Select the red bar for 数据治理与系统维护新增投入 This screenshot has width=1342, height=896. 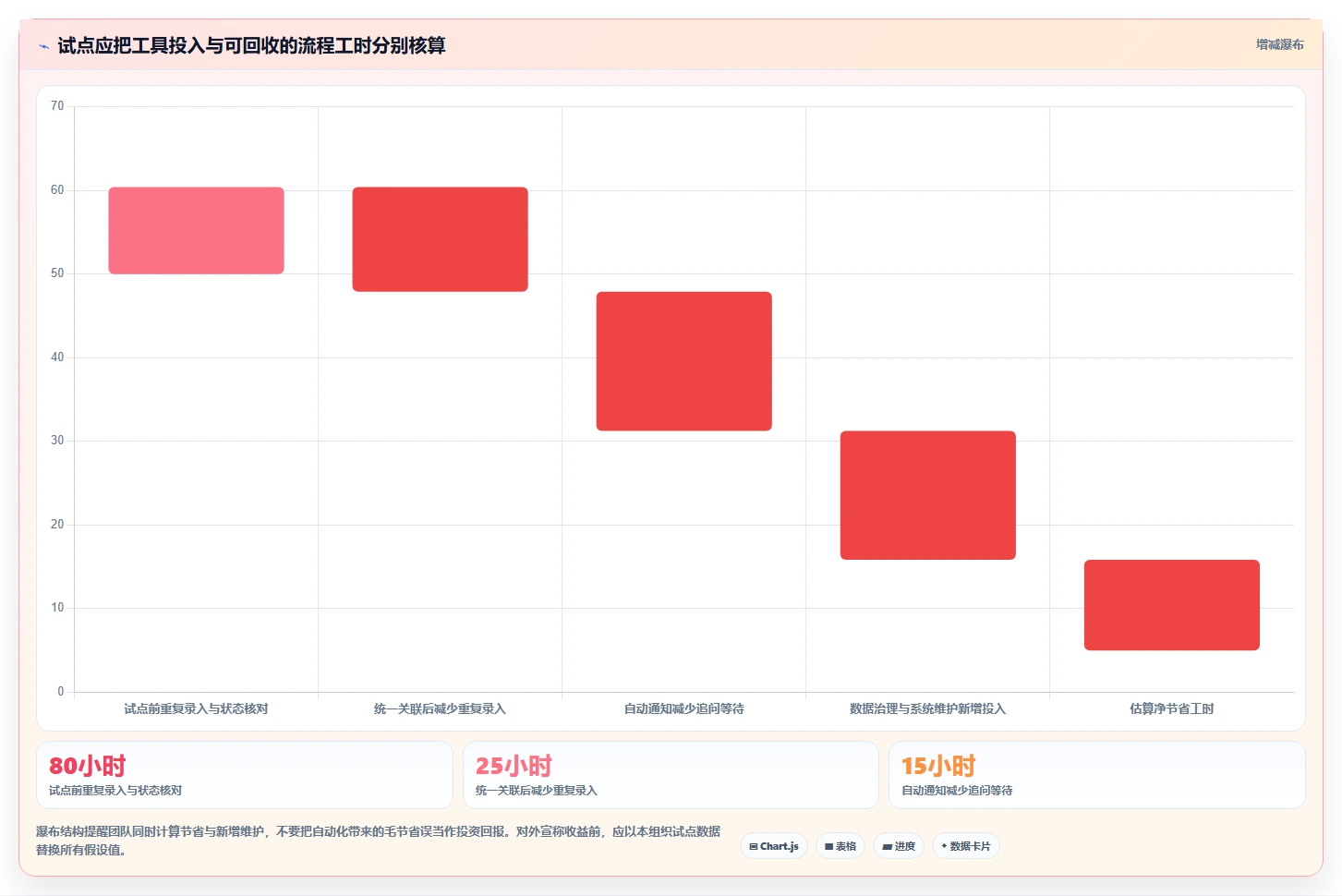coord(927,495)
